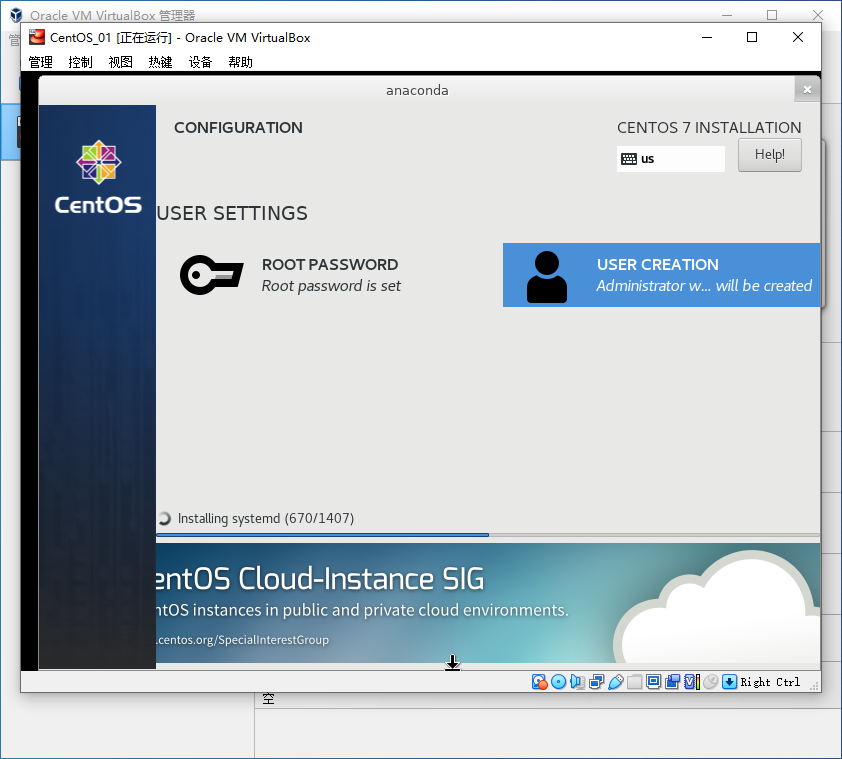Click the mouse integration status icon
This screenshot has height=759, width=842.
[710, 682]
